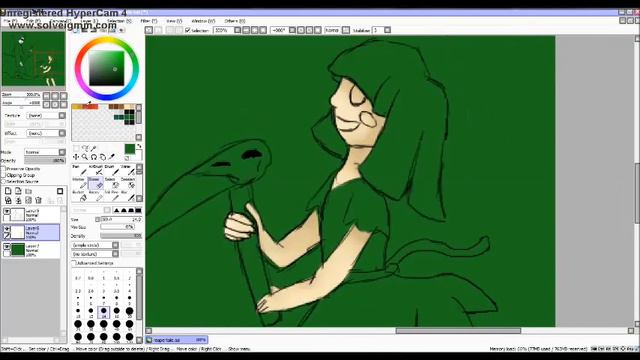This screenshot has width=640, height=360.
Task: Open the Stabilizer value dropdown
Action: pyautogui.click(x=387, y=30)
